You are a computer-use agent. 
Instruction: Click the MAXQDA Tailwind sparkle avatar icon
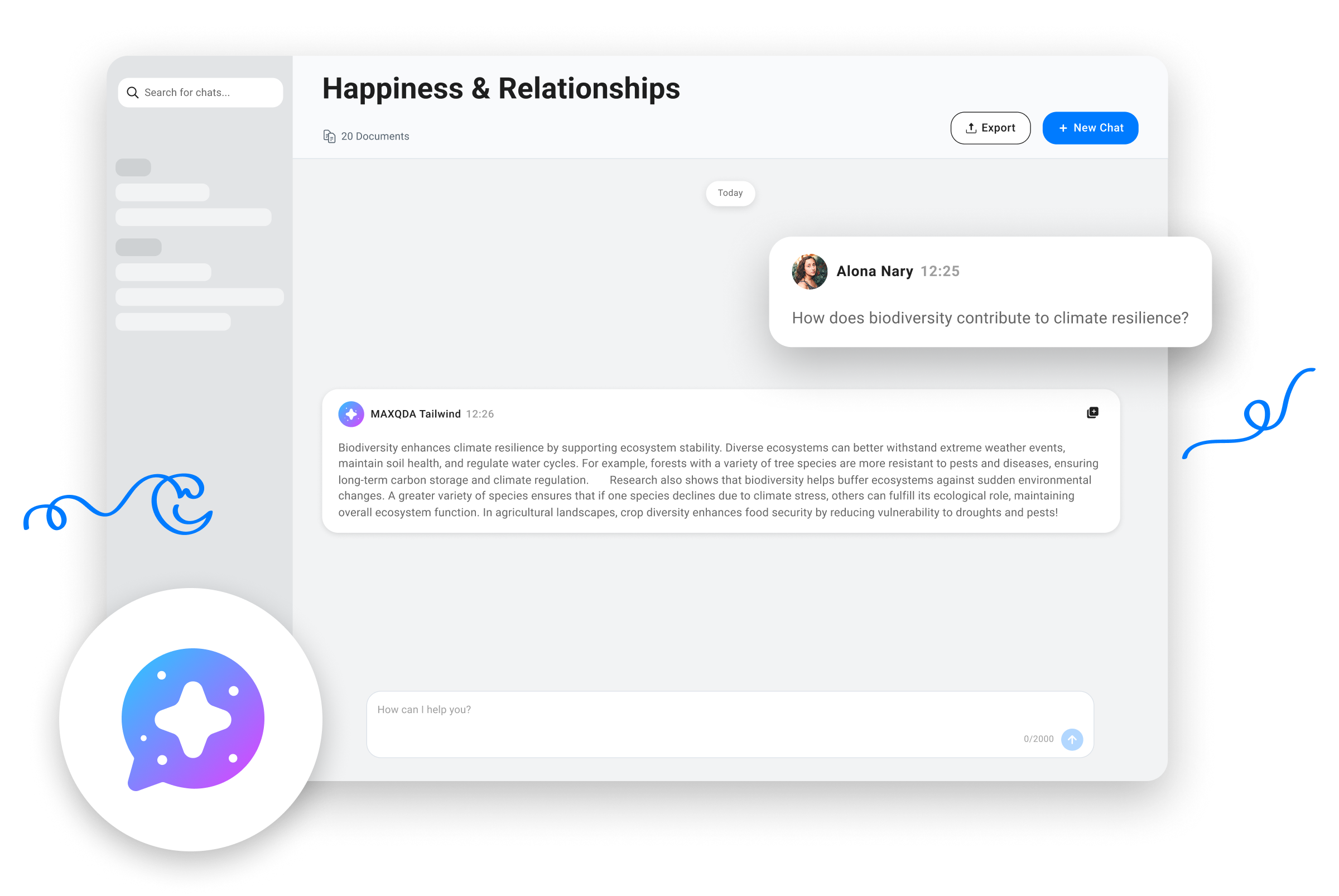click(x=351, y=414)
